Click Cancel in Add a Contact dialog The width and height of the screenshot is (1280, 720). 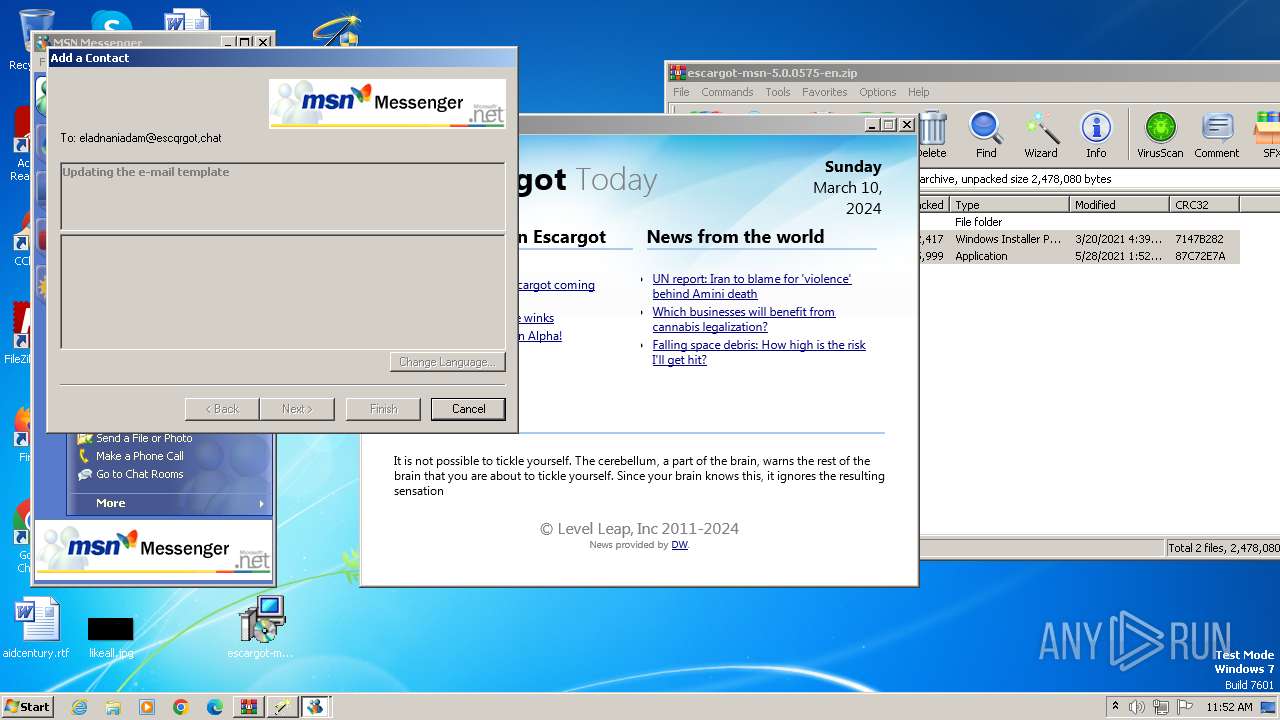[x=468, y=409]
